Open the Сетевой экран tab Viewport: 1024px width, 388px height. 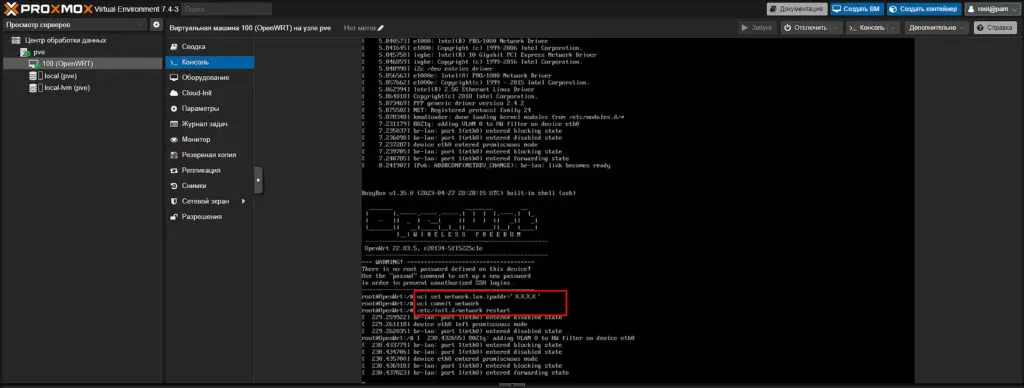[x=209, y=201]
